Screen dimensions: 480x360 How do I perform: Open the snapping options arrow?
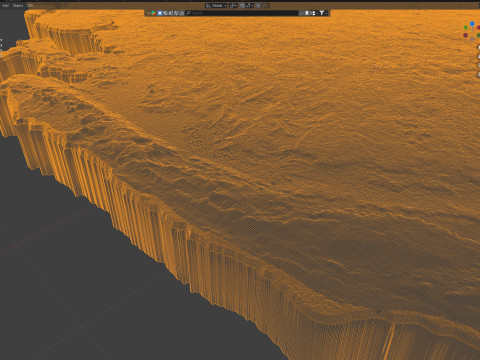(252, 6)
